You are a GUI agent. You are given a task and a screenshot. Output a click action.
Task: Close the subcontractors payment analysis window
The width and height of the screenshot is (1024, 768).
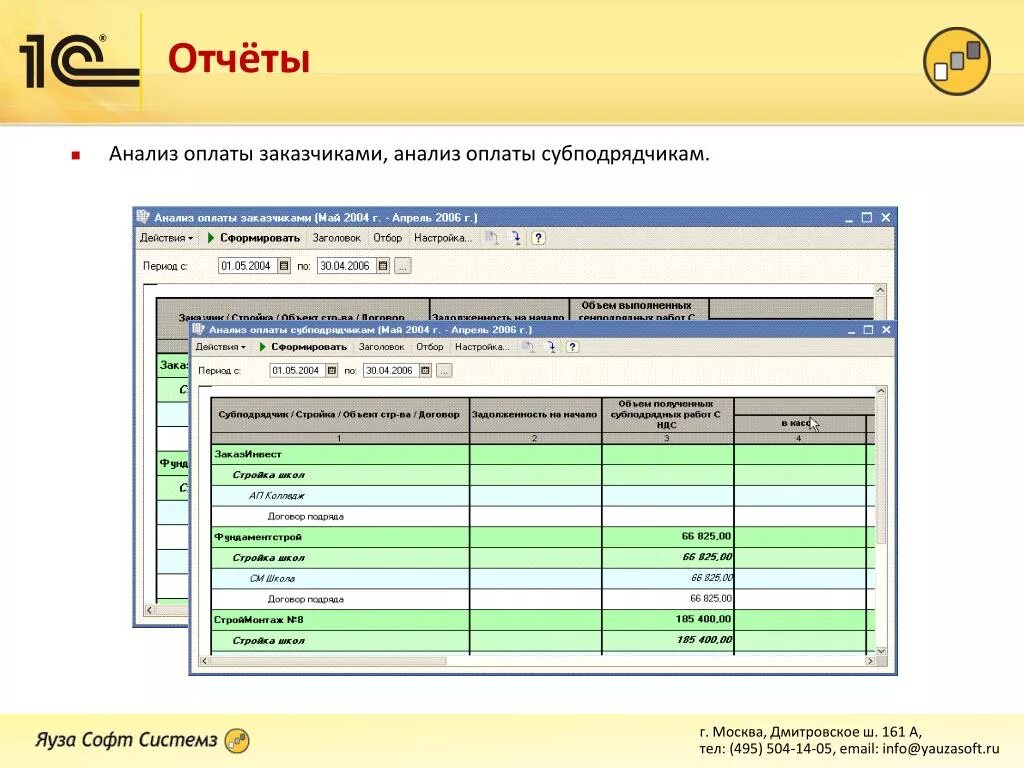click(886, 330)
